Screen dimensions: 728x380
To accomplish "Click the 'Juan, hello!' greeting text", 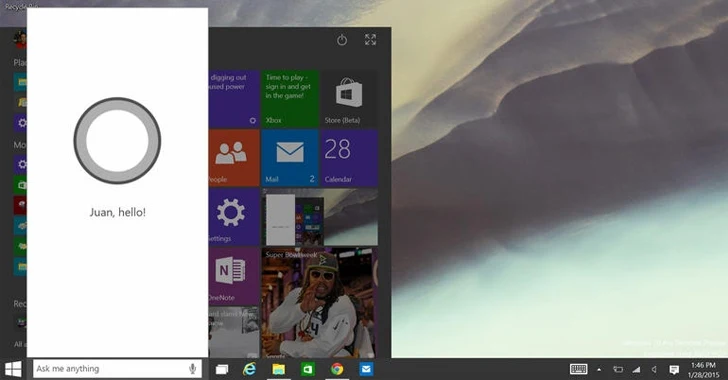I will 117,213.
